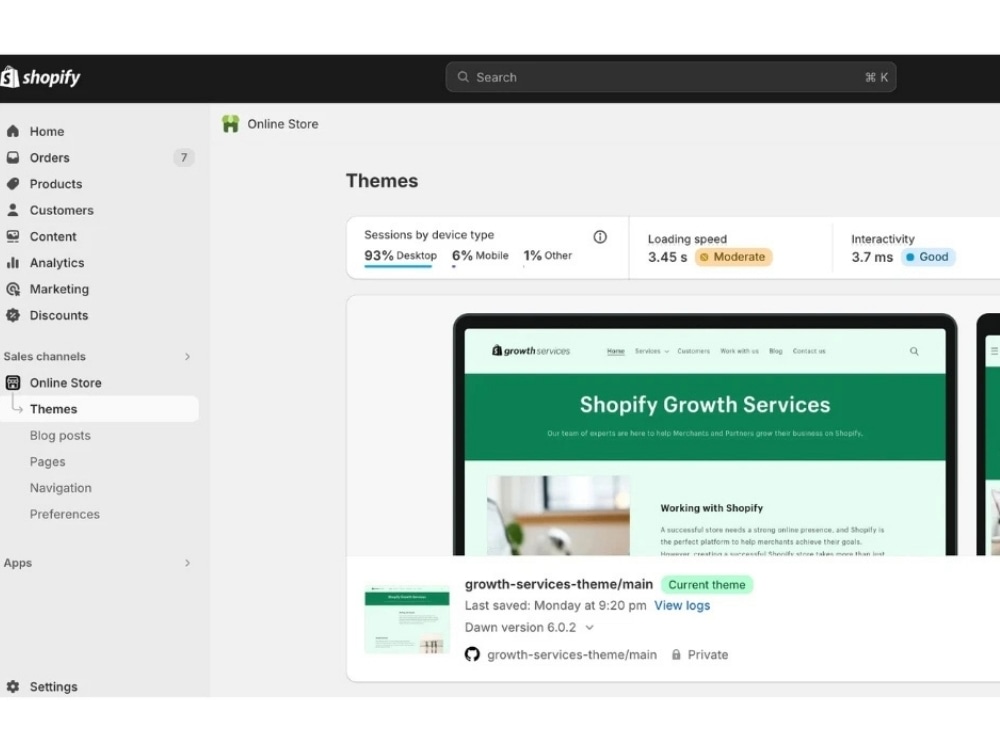This screenshot has height=750, width=1000.
Task: Click the Online Store breadcrumb title
Action: click(x=283, y=124)
